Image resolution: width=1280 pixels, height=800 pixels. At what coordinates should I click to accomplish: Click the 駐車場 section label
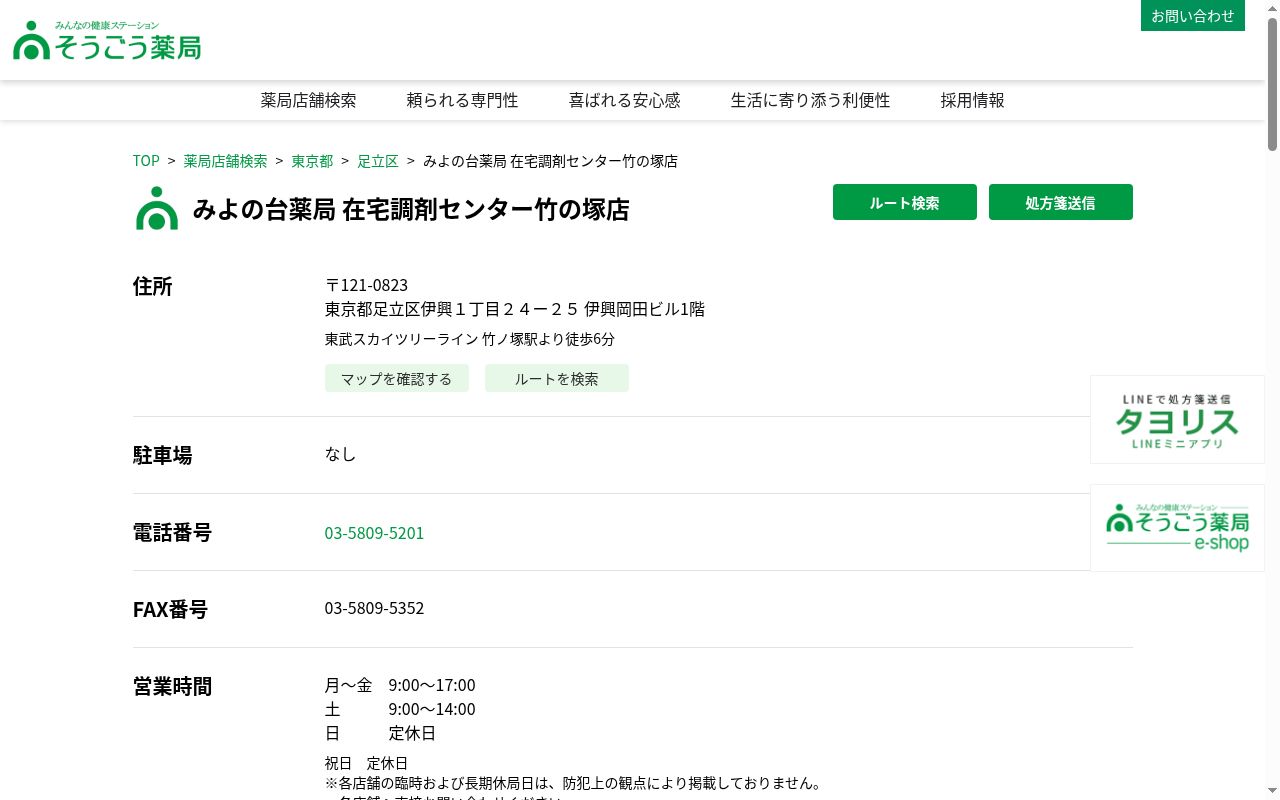163,455
